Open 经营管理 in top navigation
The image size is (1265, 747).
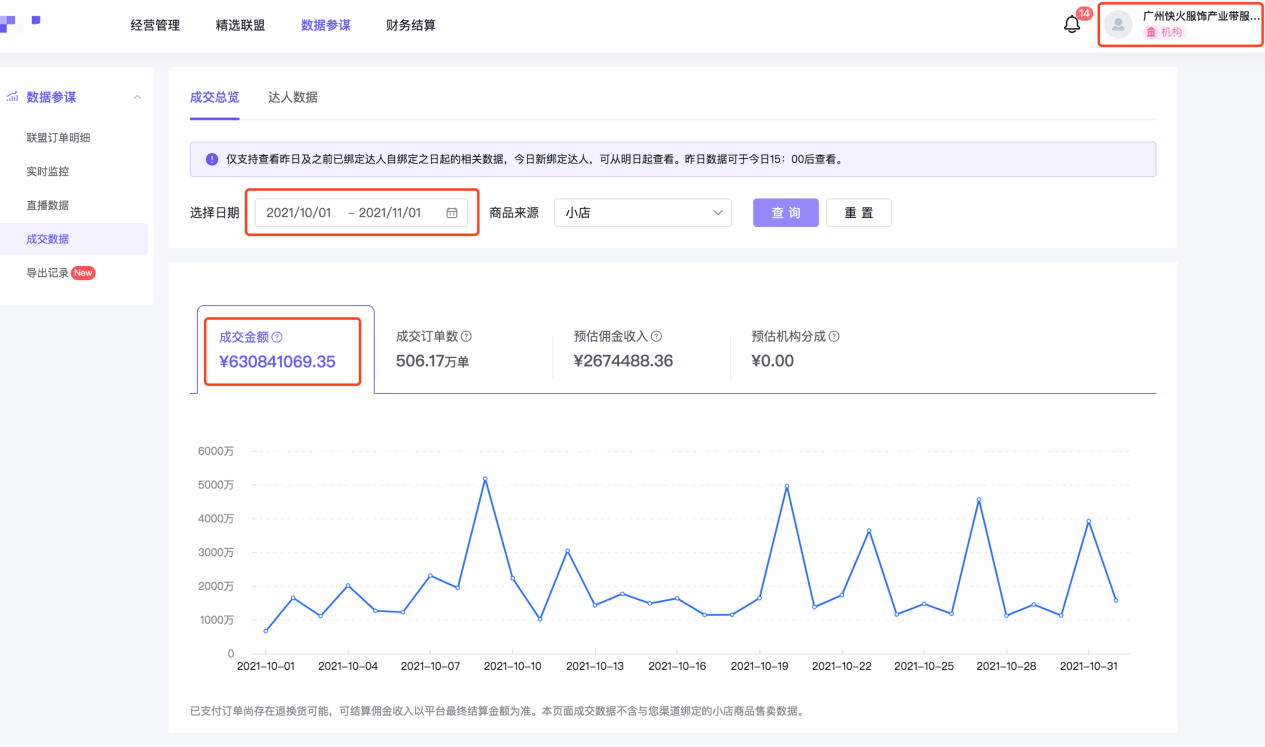tap(155, 25)
